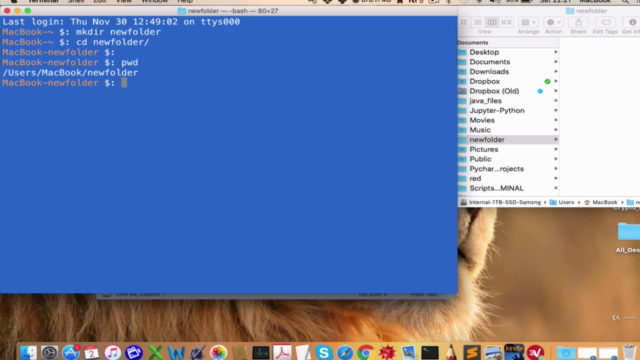Image resolution: width=640 pixels, height=360 pixels.
Task: Expand the Desktop folder arrow
Action: tap(556, 52)
